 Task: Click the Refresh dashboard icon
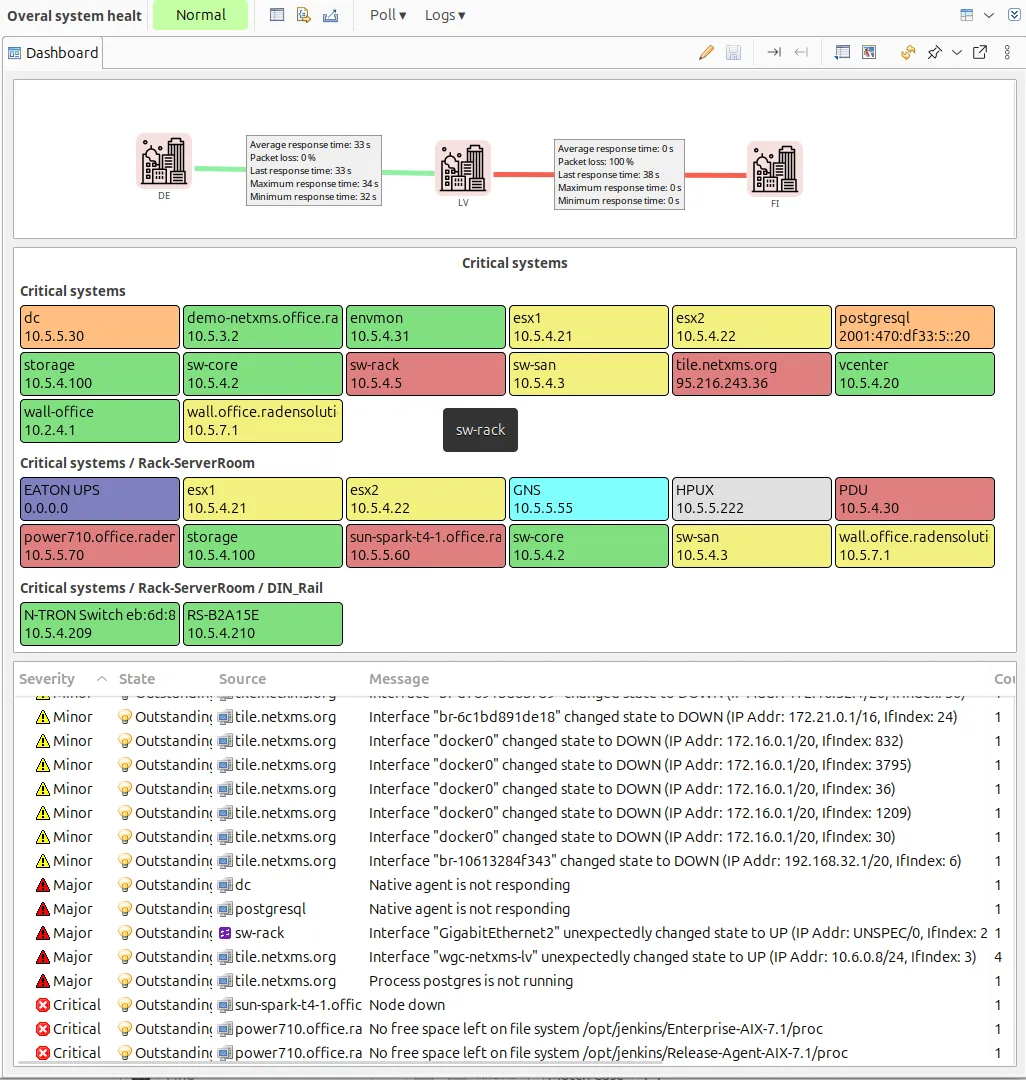point(907,52)
